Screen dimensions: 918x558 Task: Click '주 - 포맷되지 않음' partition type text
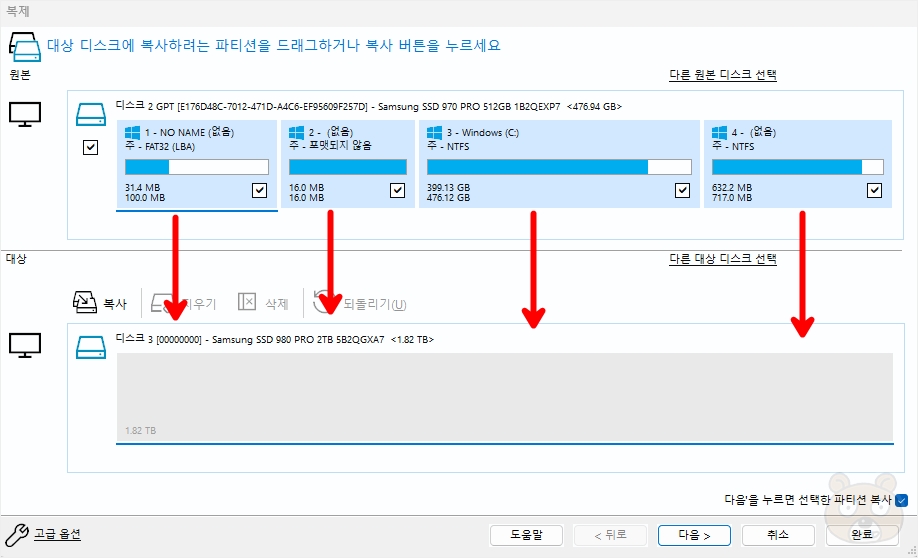tap(330, 145)
